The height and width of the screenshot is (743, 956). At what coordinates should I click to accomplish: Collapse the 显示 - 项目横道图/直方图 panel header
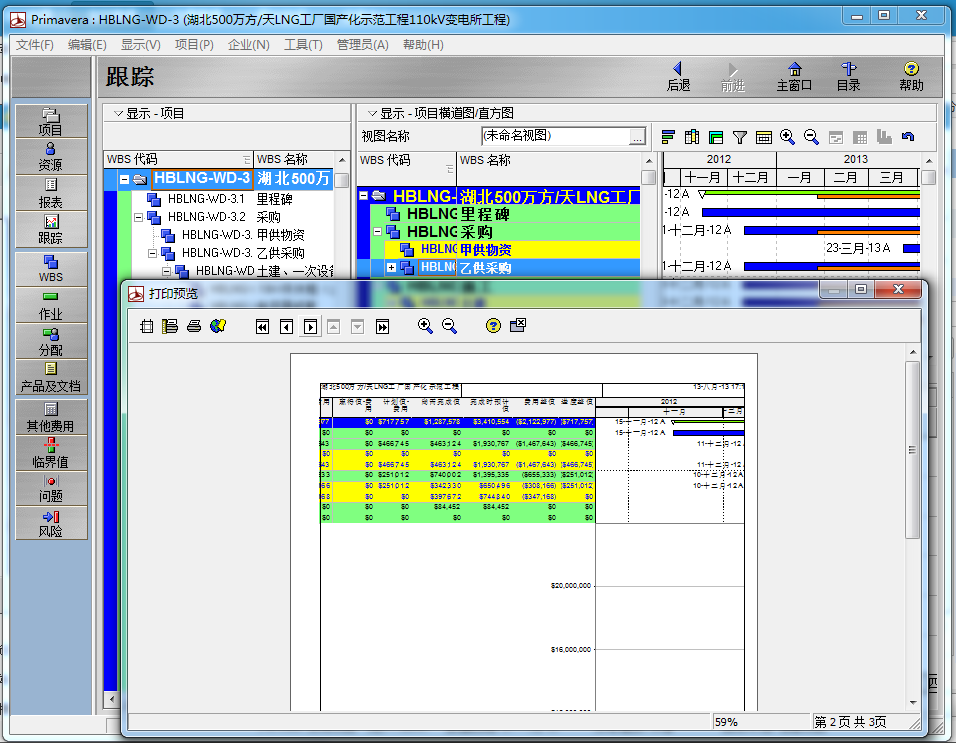(x=372, y=113)
